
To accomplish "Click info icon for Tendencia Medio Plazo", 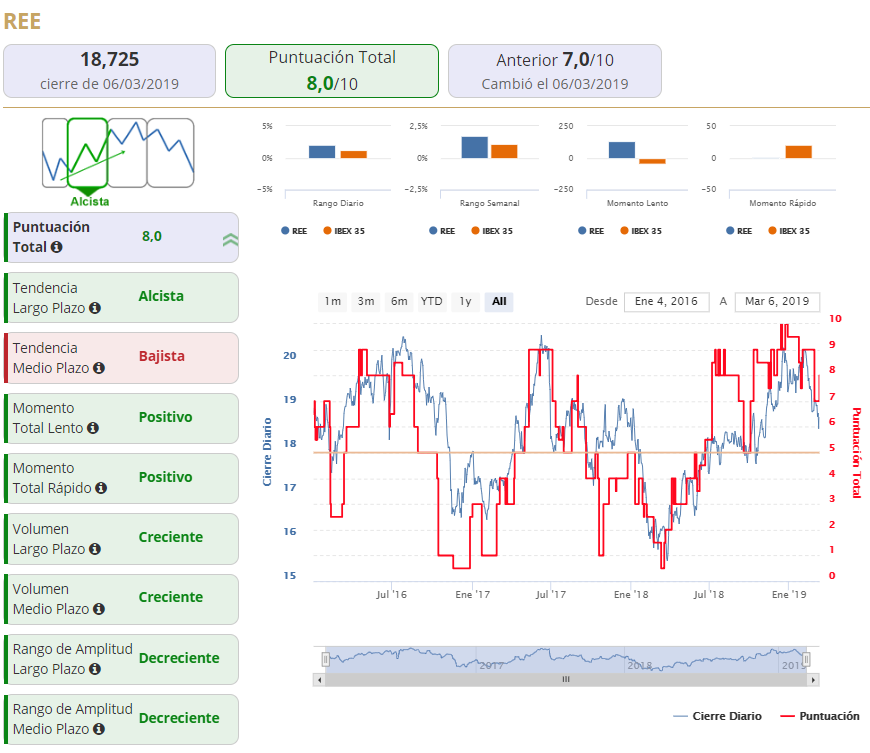I will point(99,368).
